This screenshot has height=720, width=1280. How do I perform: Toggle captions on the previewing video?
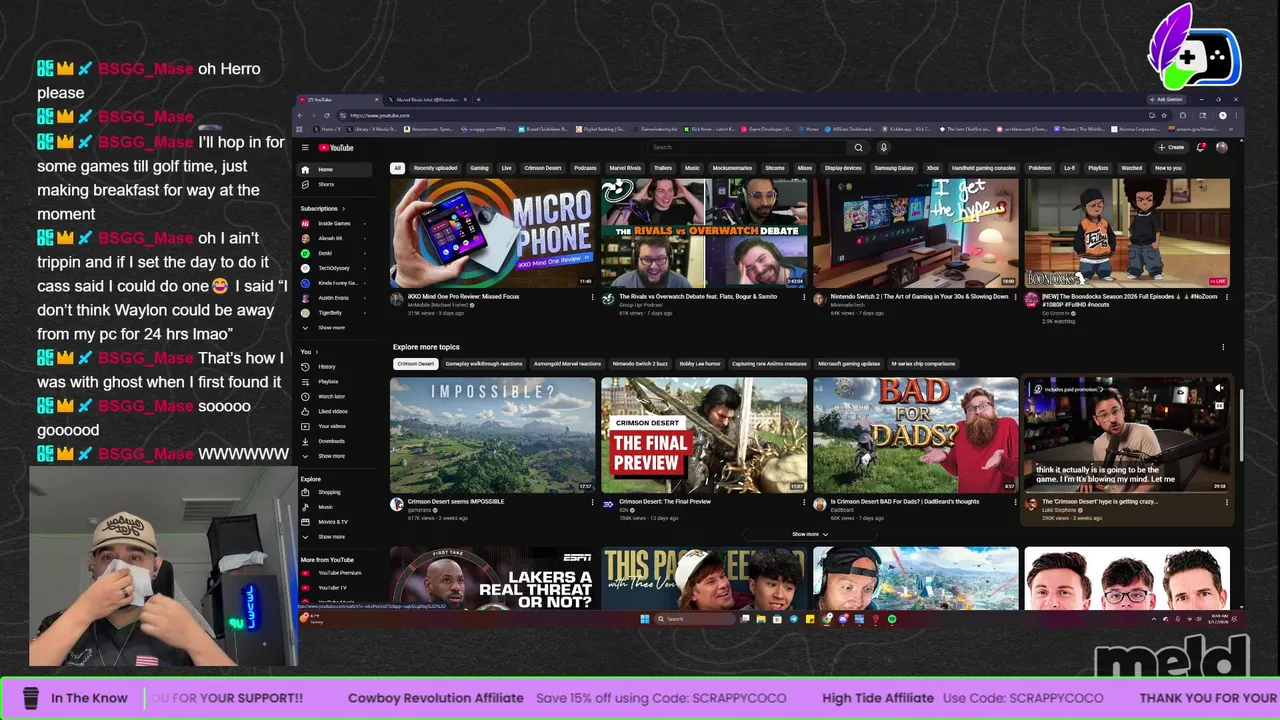1219,405
